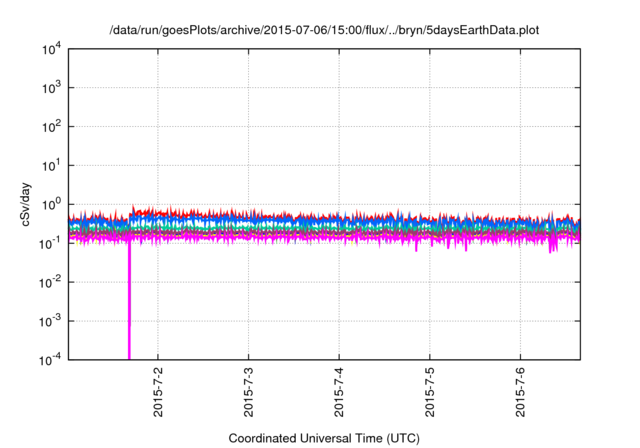Click the 10^3 y-axis tick label

(x=51, y=88)
